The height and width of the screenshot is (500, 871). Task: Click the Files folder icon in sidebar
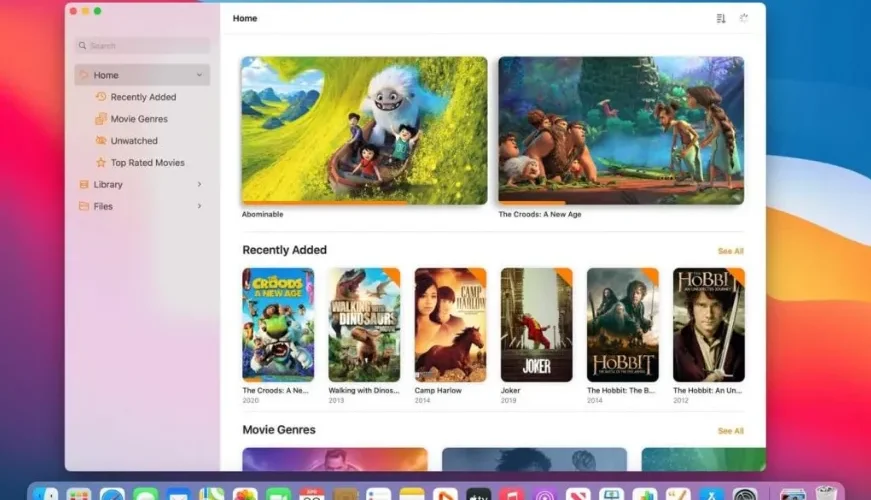(x=84, y=206)
